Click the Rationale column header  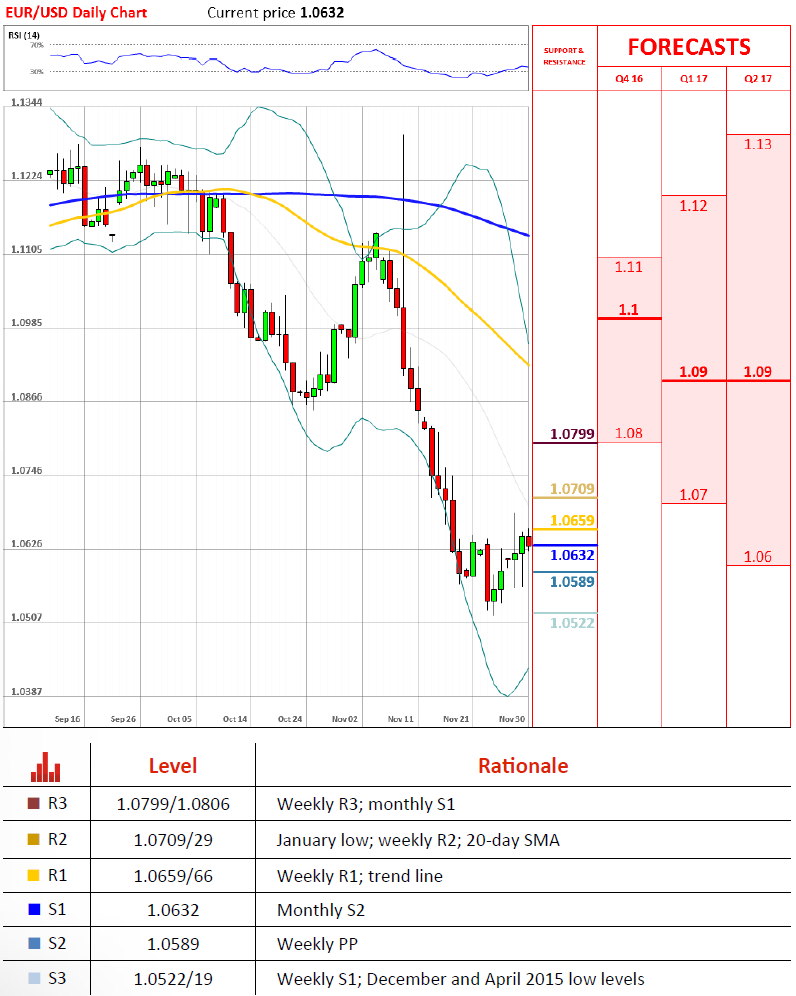point(523,766)
